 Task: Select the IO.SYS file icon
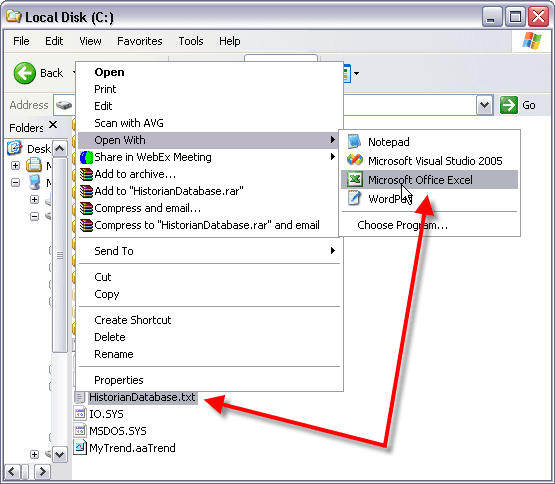click(x=80, y=414)
